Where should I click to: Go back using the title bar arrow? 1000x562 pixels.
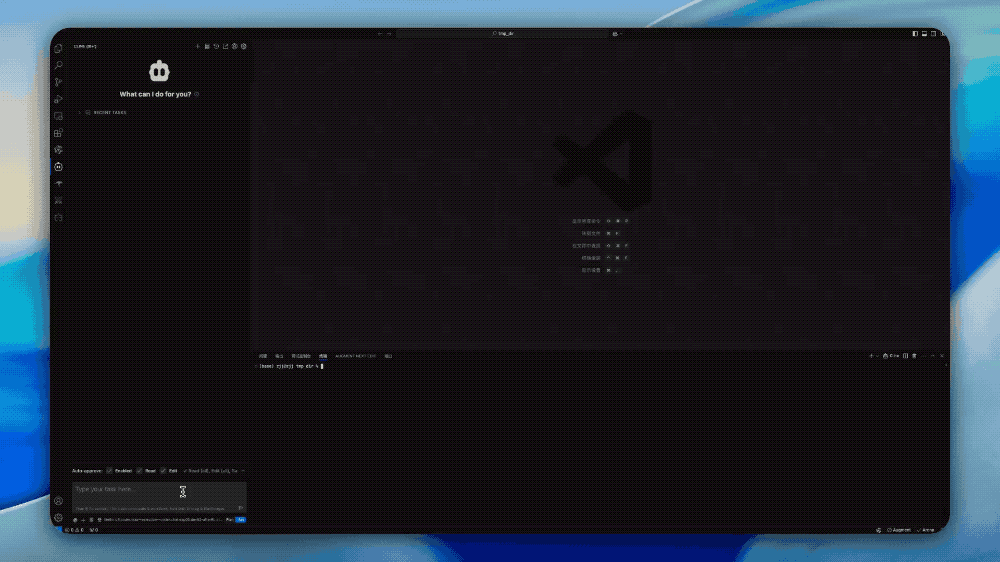[380, 34]
